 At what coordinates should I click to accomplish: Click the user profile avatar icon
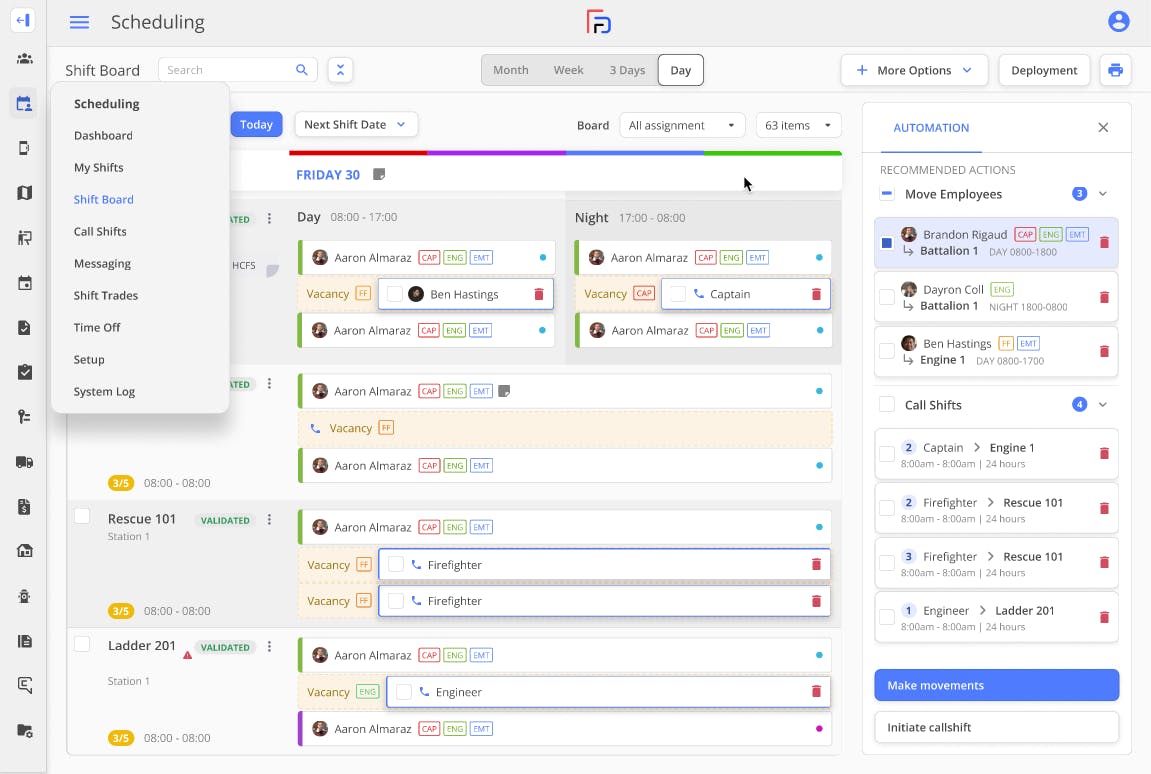point(1119,20)
